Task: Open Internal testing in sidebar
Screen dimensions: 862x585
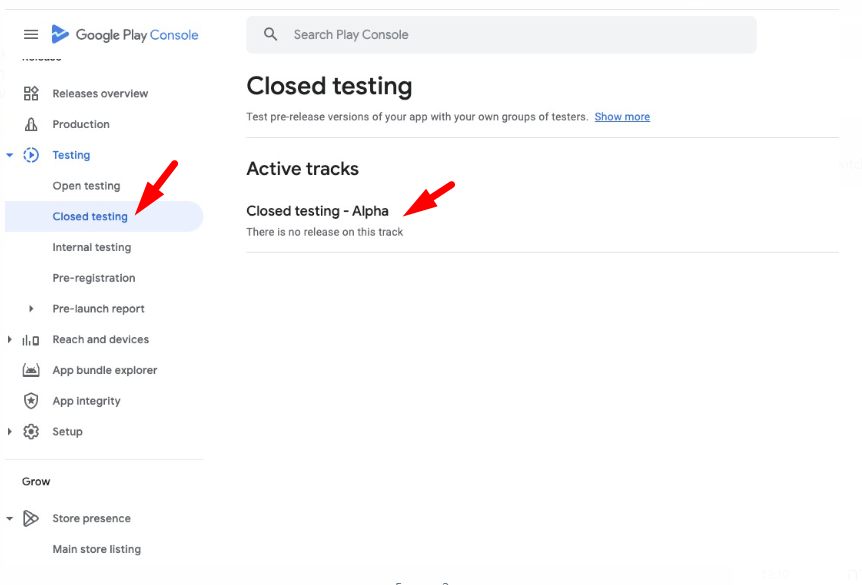Action: coord(91,248)
